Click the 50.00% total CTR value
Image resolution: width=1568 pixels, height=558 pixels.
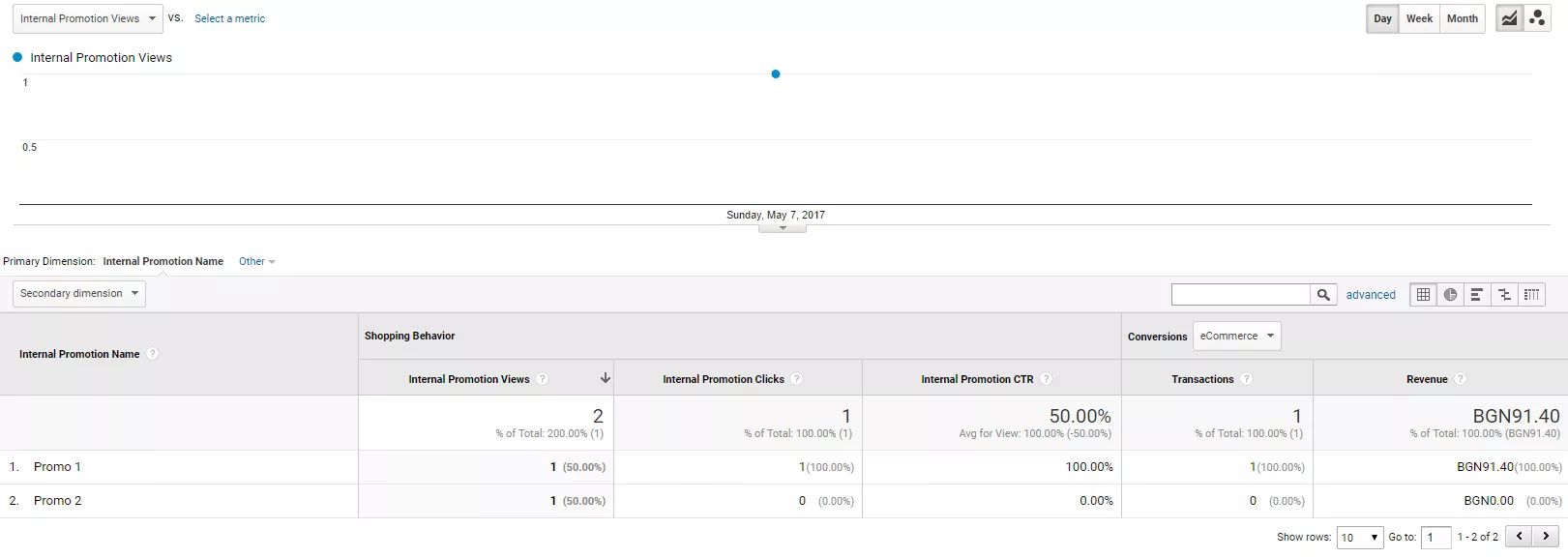tap(1080, 416)
